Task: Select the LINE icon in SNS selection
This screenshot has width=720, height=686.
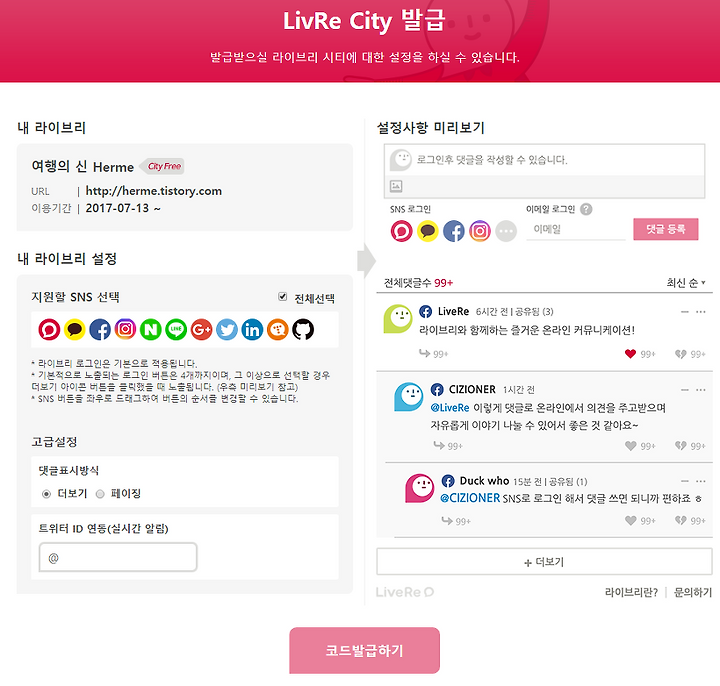Action: tap(176, 329)
